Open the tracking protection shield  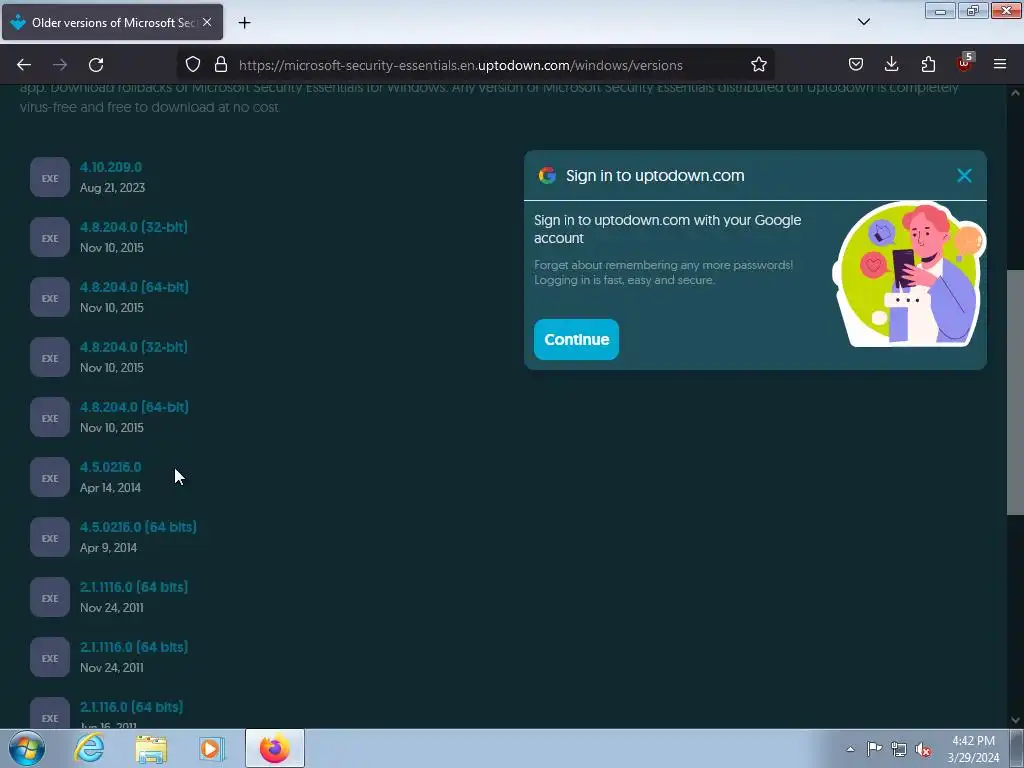point(193,65)
